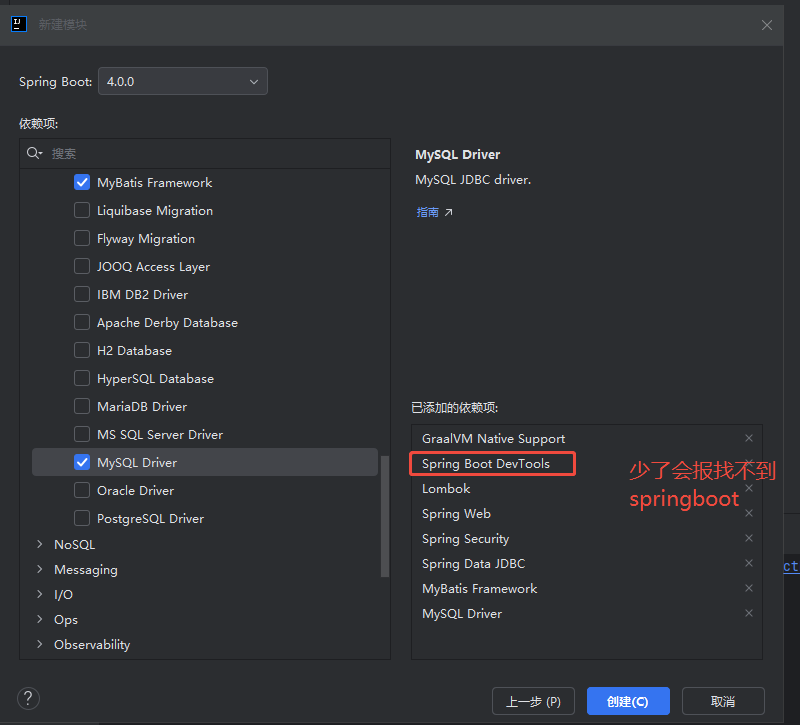Open the MySQL Driver guide link
Screen dimensions: 800x725
tap(428, 212)
